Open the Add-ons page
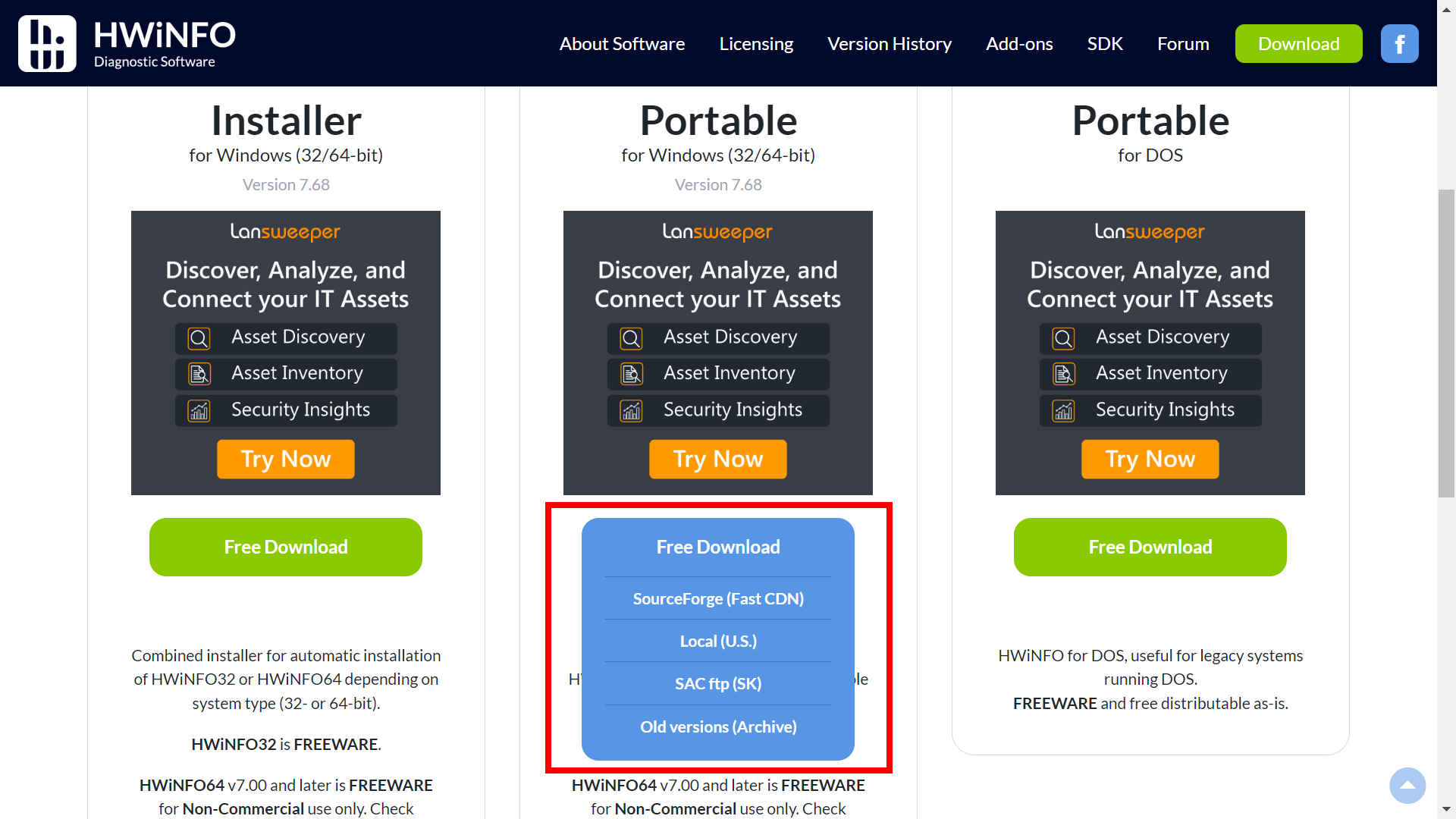The image size is (1456, 819). tap(1019, 44)
